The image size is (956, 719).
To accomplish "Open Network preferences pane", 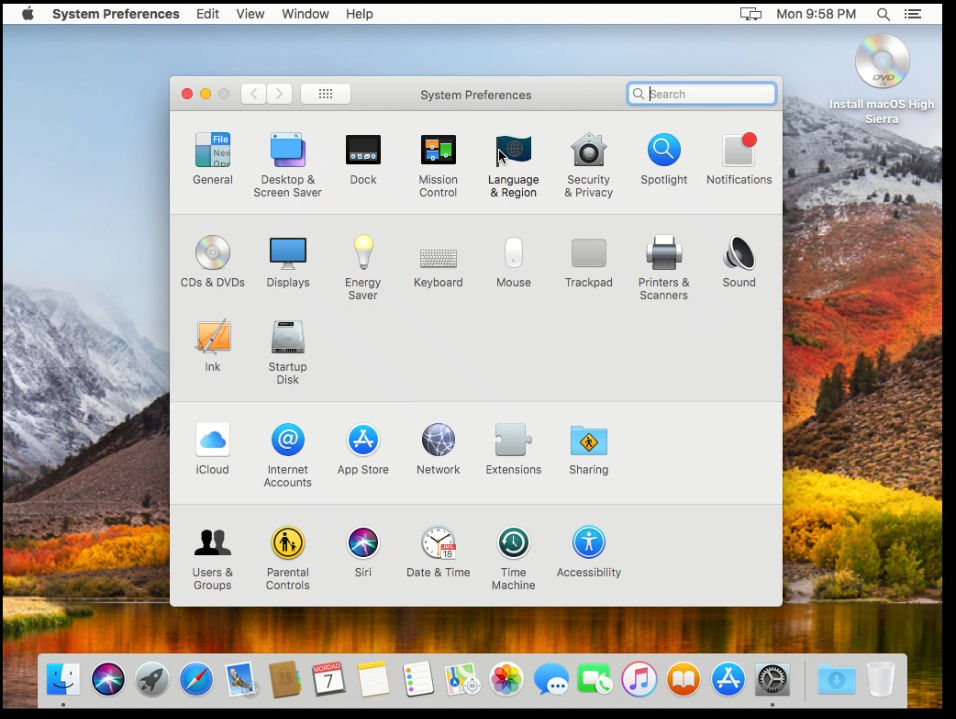I will (438, 448).
